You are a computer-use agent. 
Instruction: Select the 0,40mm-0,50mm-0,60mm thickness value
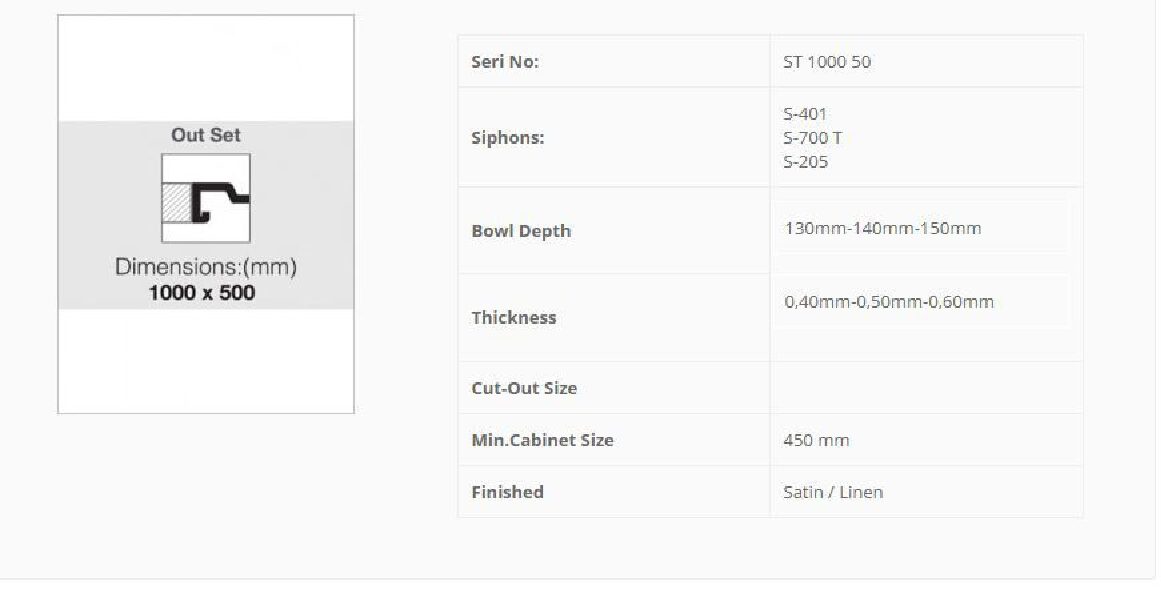click(x=889, y=302)
